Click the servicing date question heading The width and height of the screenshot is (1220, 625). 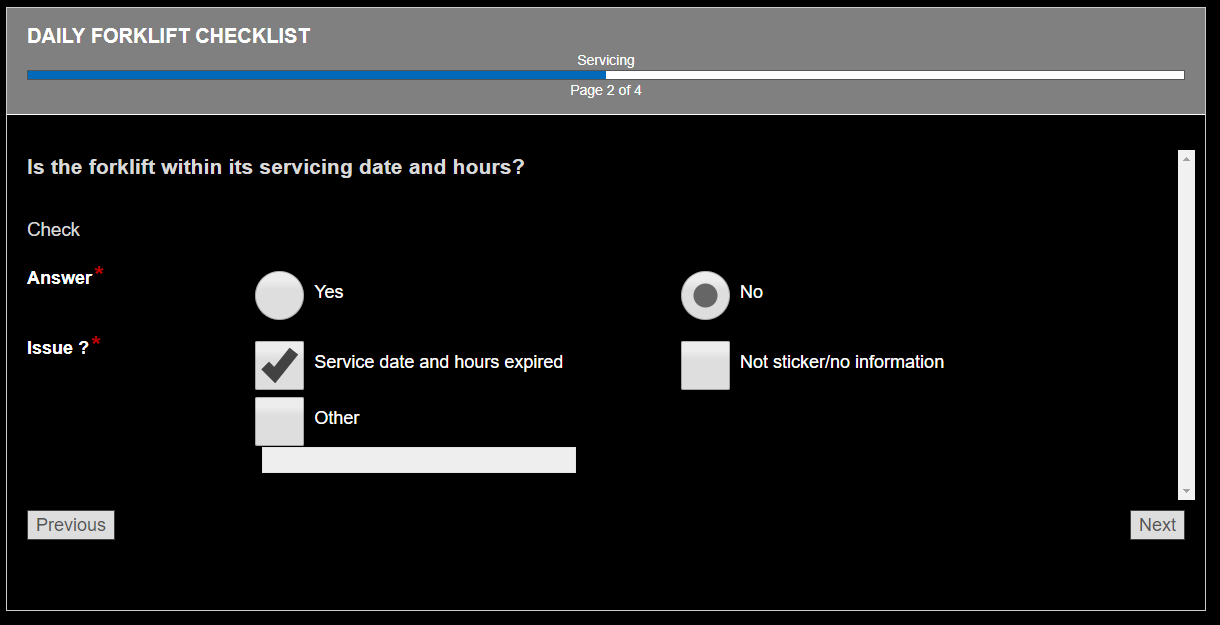pos(275,167)
